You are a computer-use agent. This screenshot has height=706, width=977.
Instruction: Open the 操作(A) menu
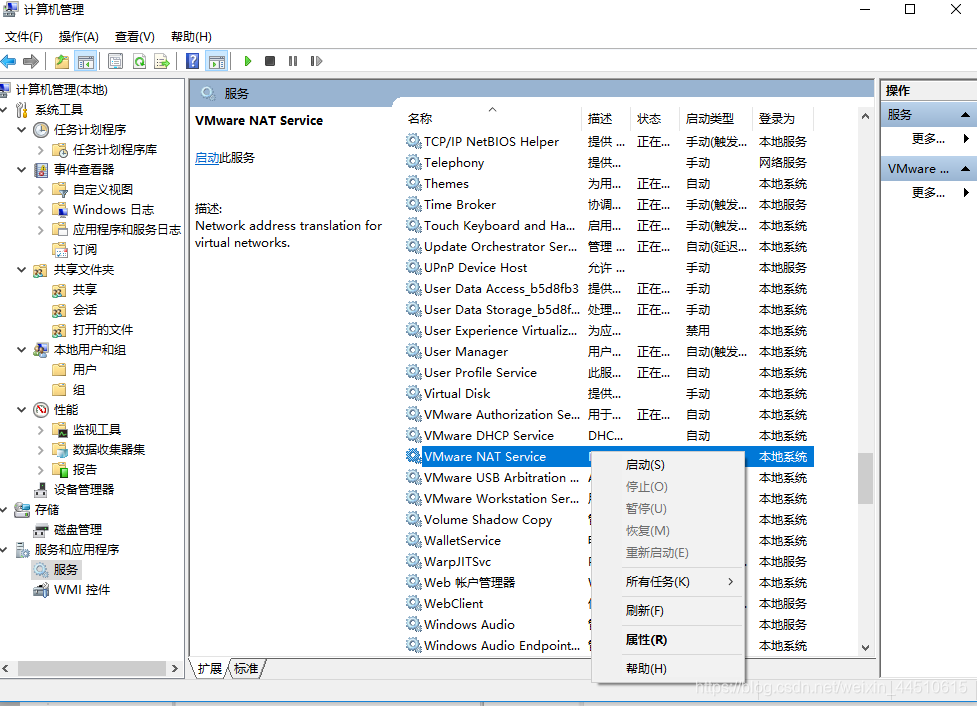[x=79, y=37]
